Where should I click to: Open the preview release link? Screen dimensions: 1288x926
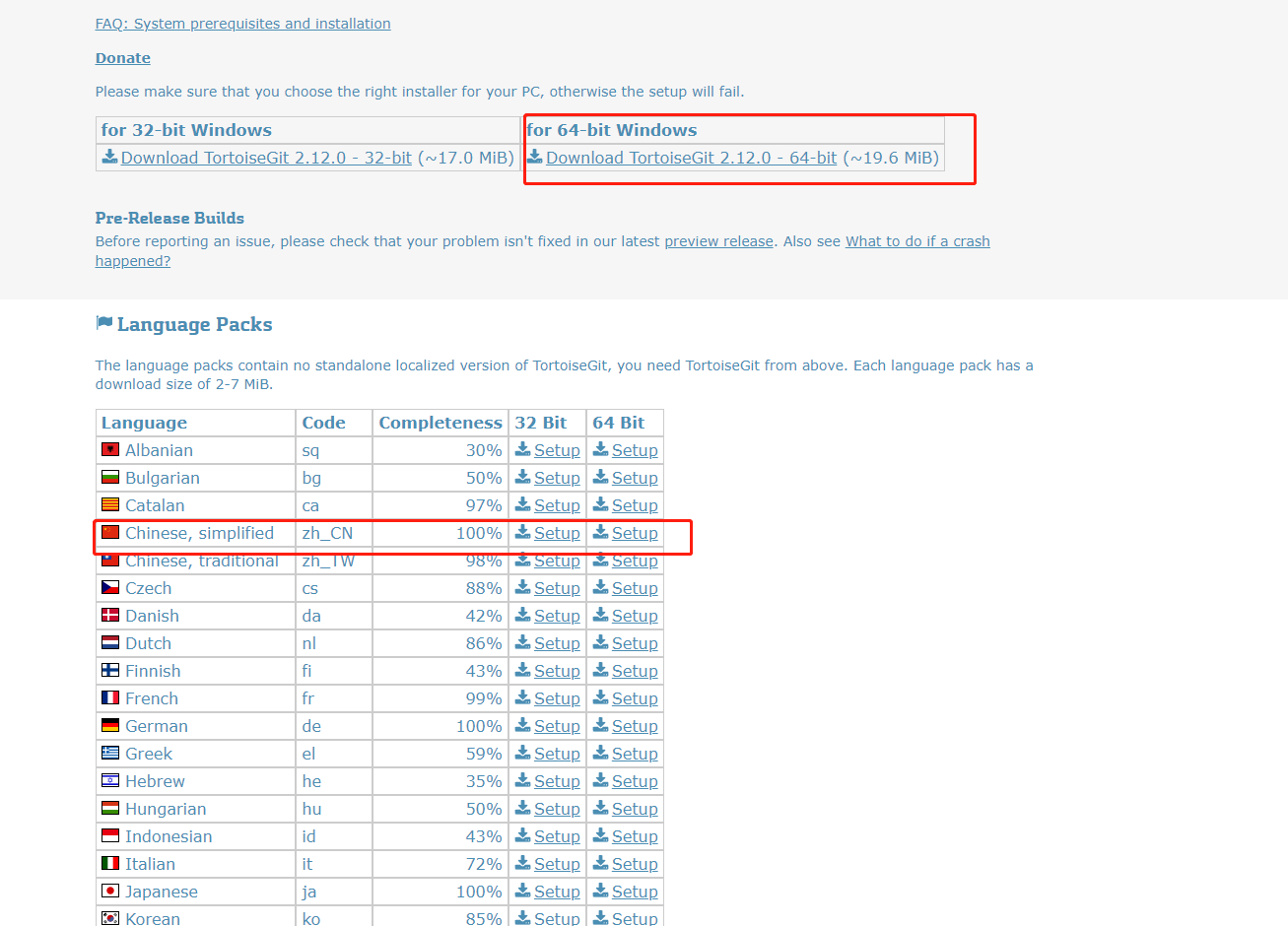718,240
